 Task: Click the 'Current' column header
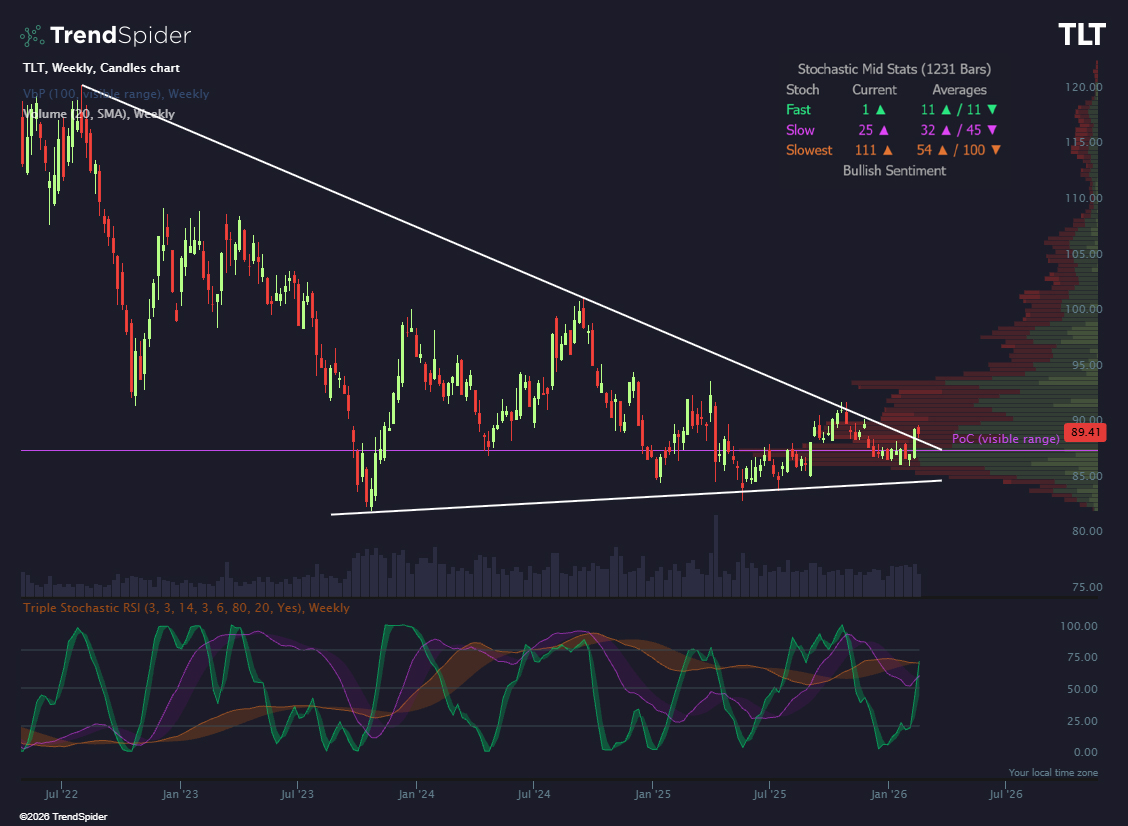click(874, 90)
